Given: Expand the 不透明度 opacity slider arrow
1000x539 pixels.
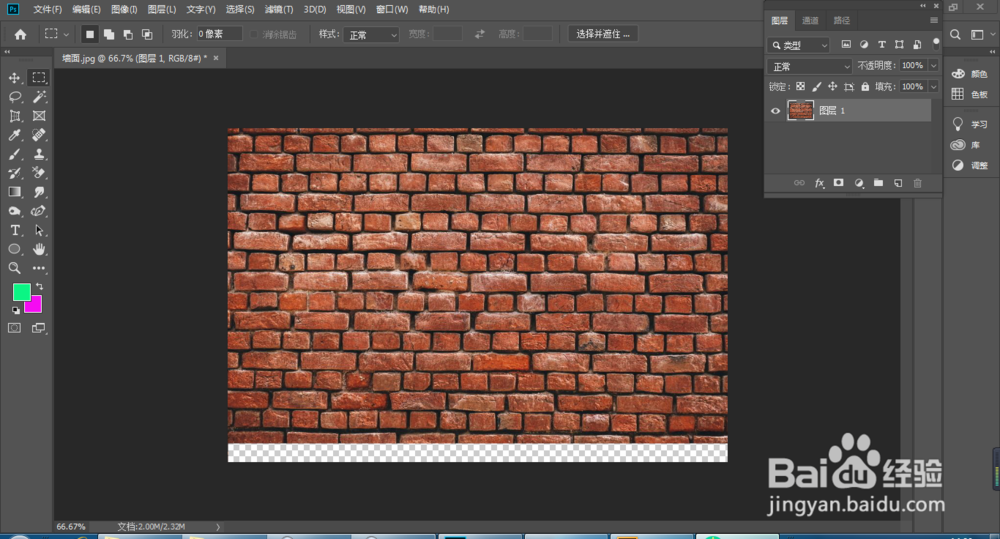Looking at the screenshot, I should tap(934, 66).
